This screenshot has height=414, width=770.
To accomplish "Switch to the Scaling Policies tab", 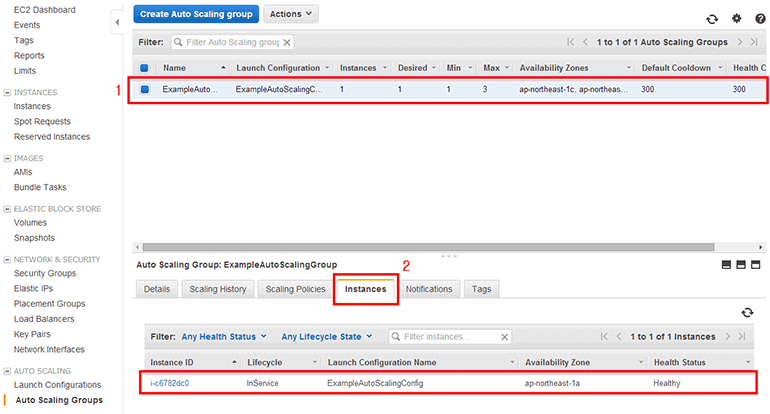I will (294, 289).
